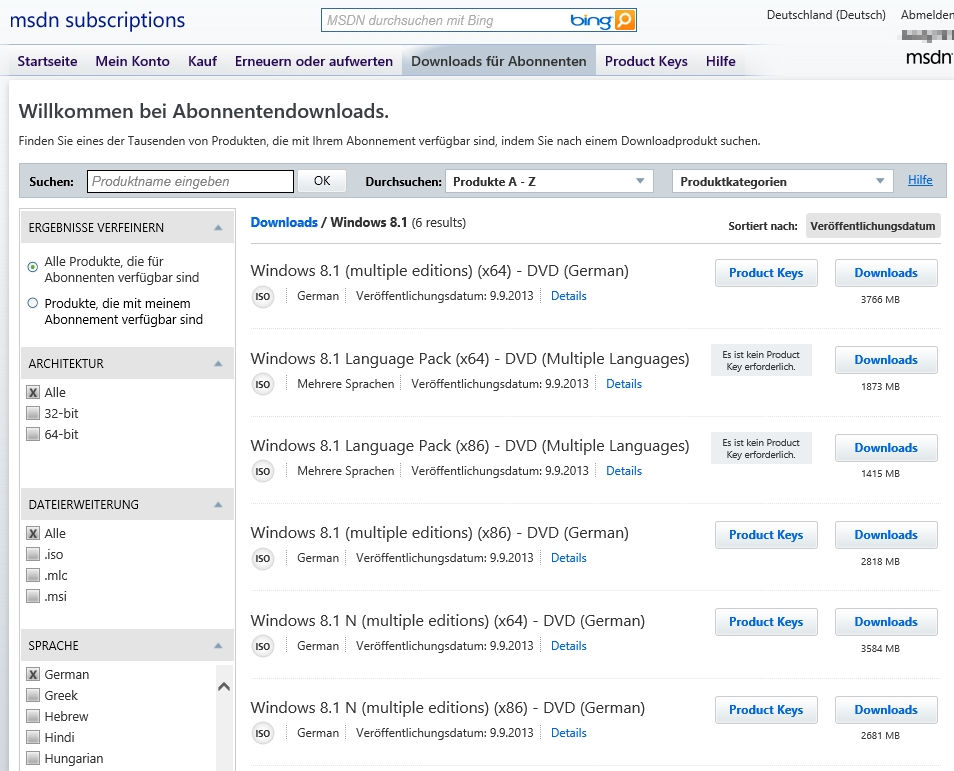Collapse the Ergebnisse verfeinern section
The image size is (954, 771).
tap(218, 228)
